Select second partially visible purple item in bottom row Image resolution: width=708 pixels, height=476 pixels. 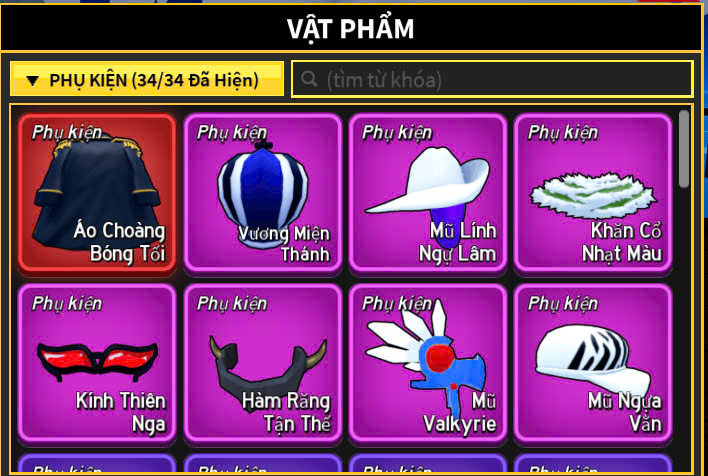[263, 463]
